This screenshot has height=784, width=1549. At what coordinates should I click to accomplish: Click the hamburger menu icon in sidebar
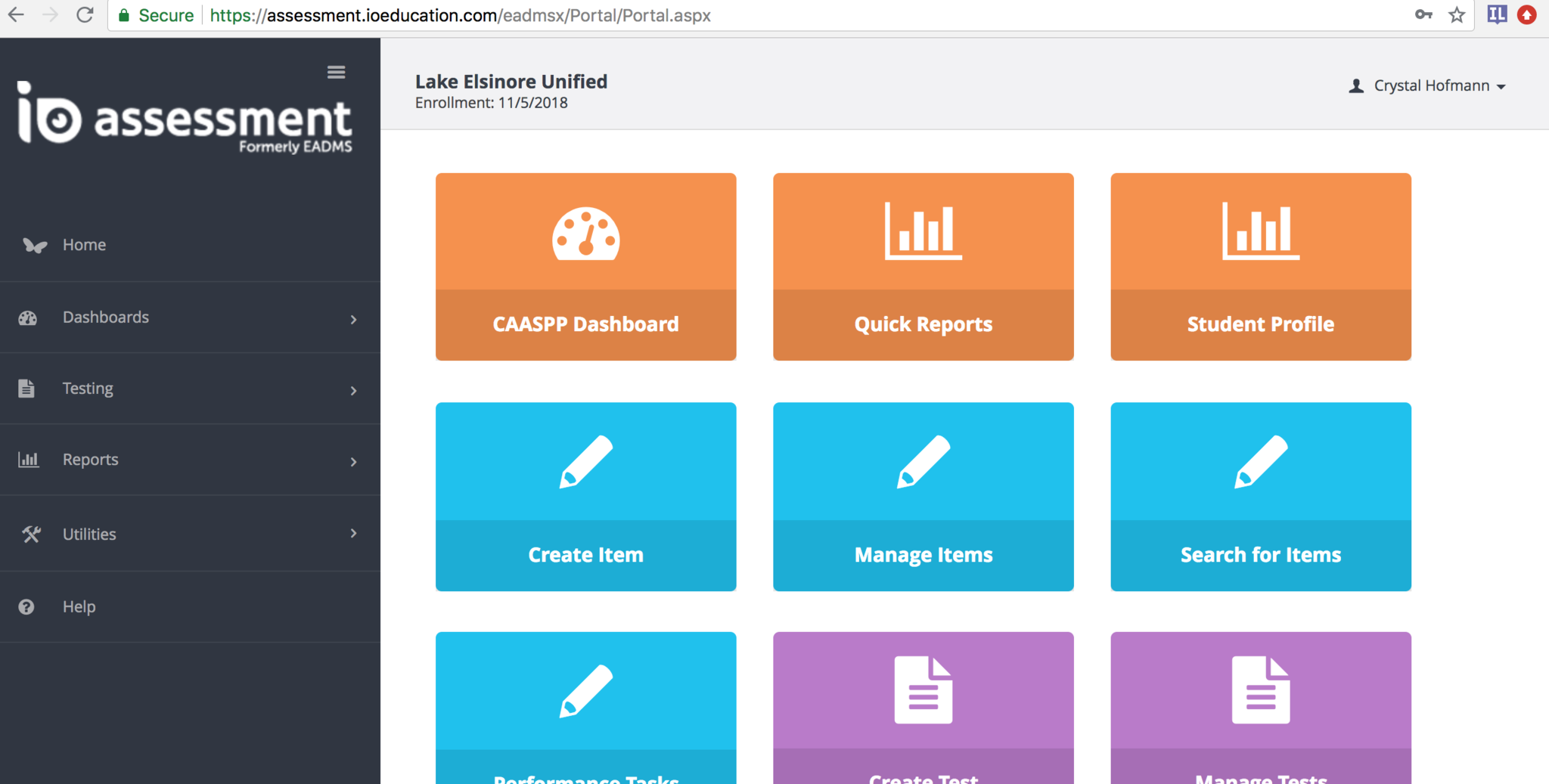336,72
